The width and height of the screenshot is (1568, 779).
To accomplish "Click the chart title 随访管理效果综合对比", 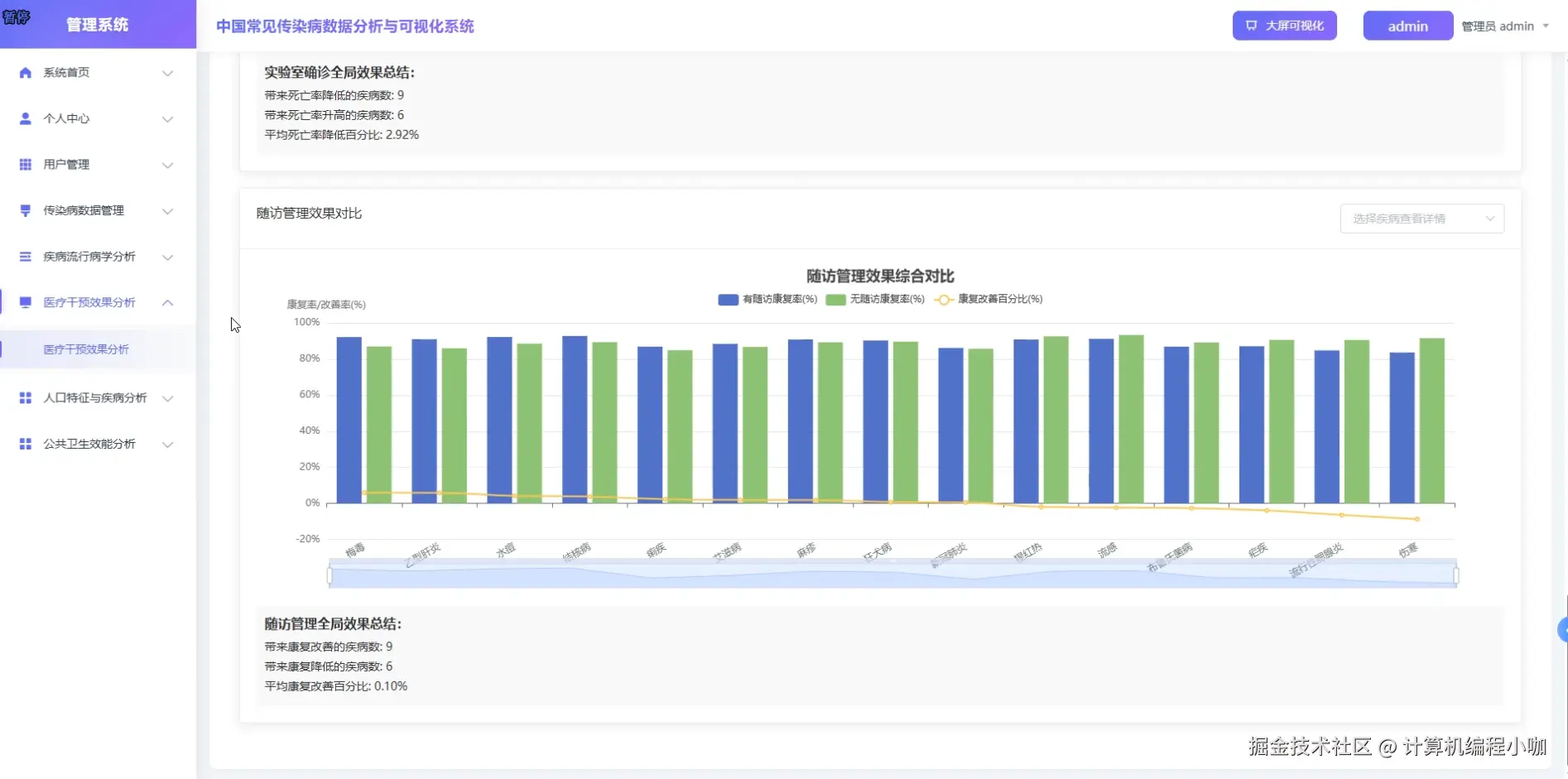I will (880, 276).
